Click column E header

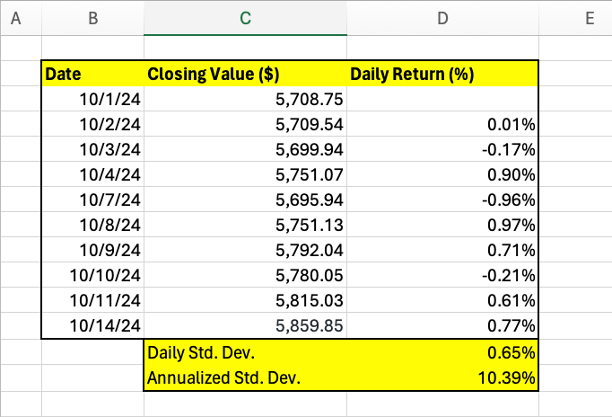coord(576,17)
